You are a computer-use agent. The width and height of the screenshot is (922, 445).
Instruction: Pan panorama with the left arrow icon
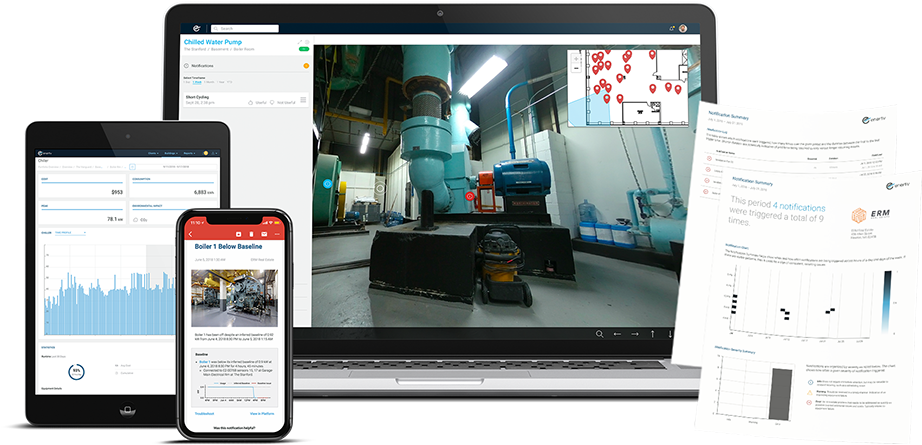click(x=618, y=333)
